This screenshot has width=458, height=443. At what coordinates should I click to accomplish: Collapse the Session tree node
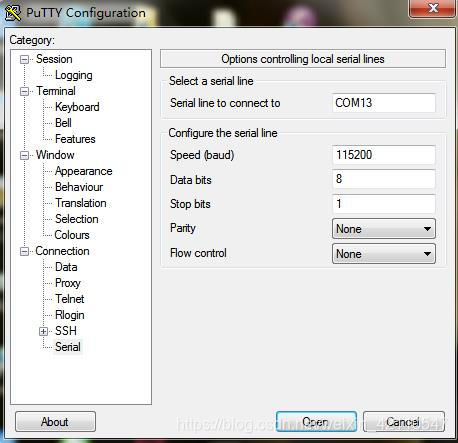24,60
